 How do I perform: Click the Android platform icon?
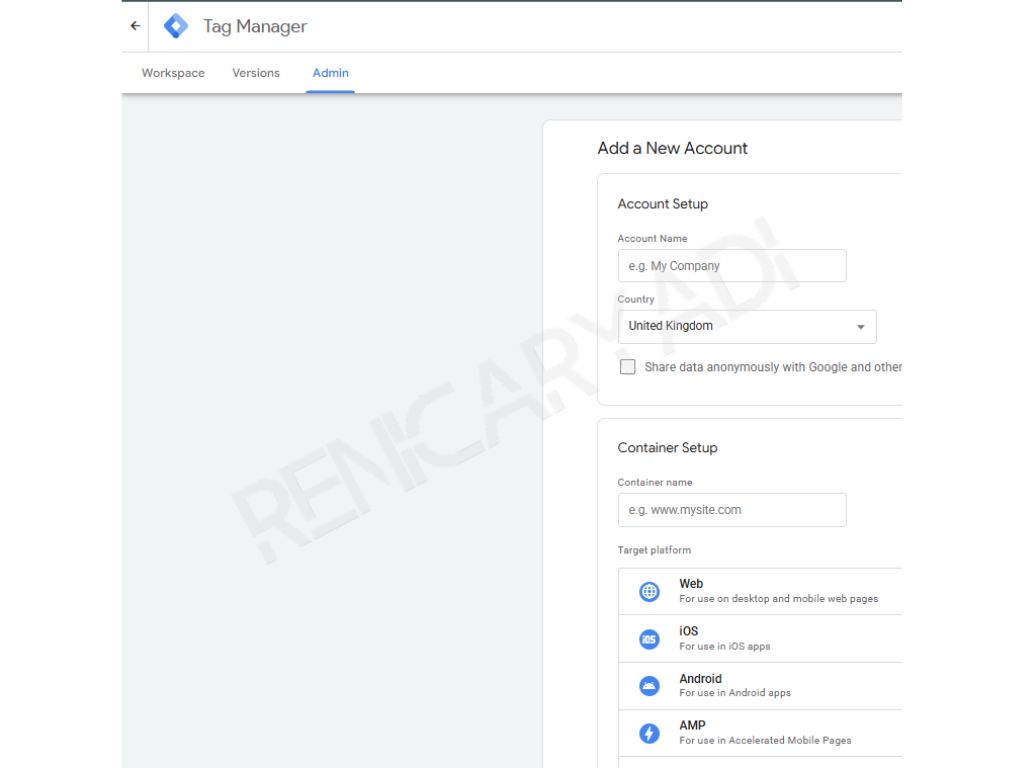tap(649, 686)
